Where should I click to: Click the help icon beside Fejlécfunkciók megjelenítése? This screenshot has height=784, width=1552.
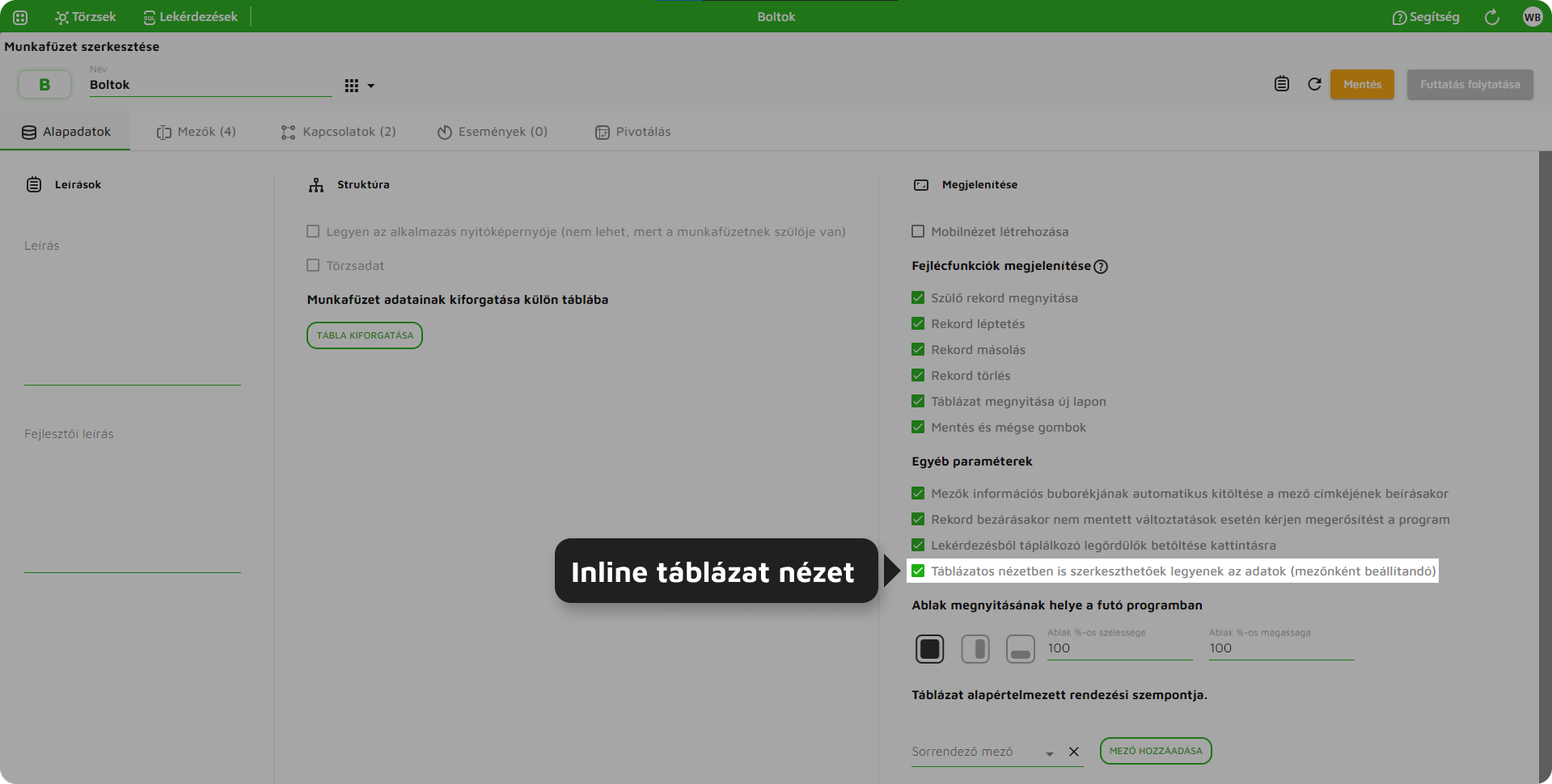(1101, 267)
